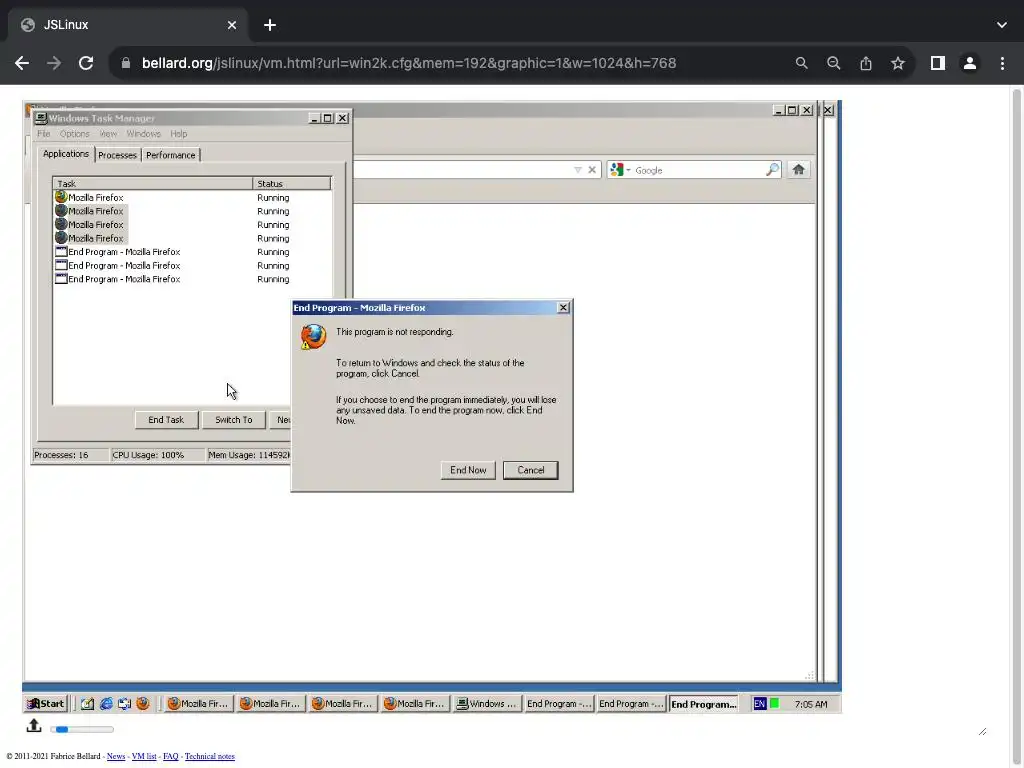The width and height of the screenshot is (1024, 768).
Task: Open Task Manager Windows menu
Action: click(143, 134)
